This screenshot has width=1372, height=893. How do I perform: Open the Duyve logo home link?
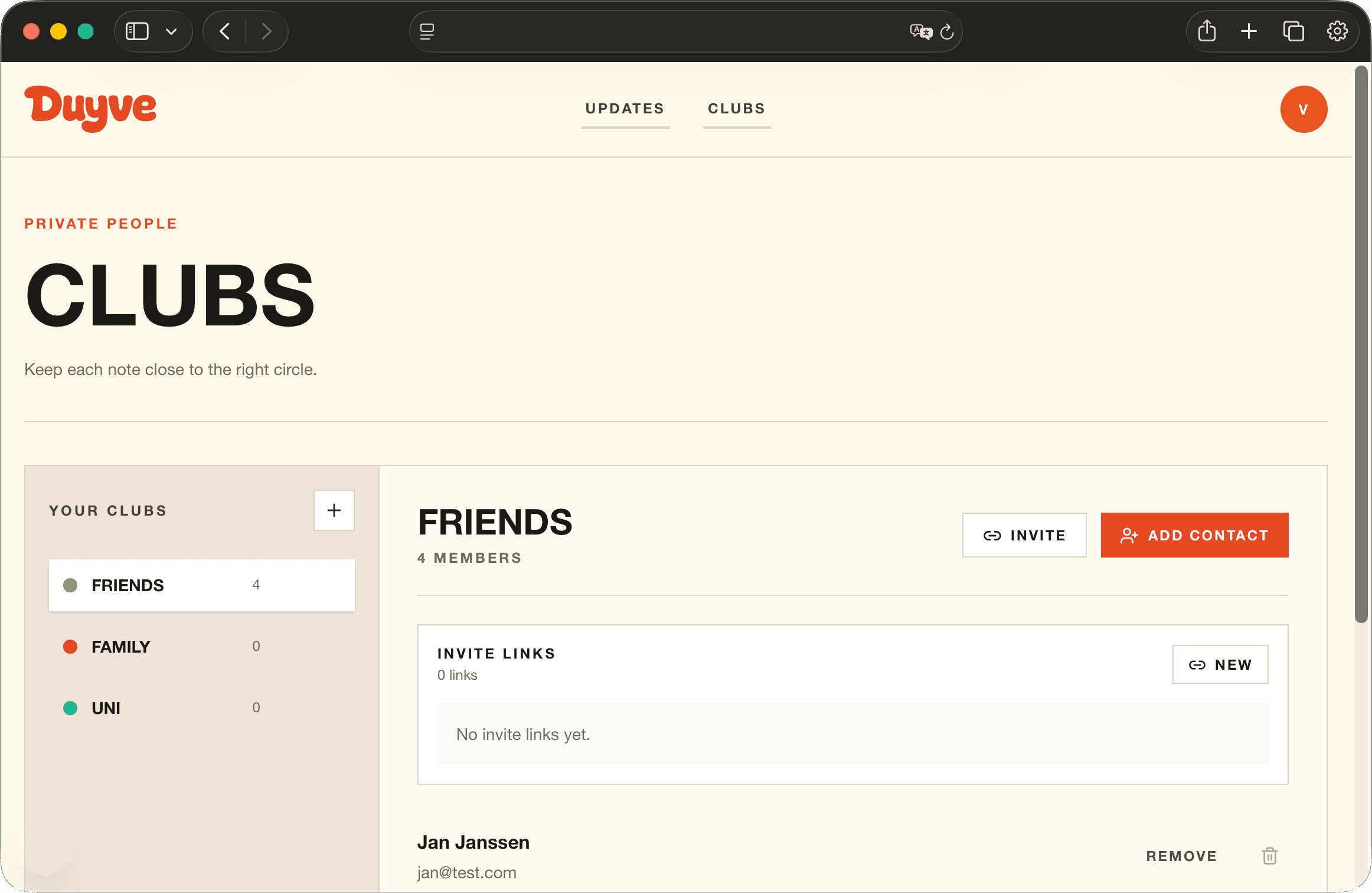[90, 109]
